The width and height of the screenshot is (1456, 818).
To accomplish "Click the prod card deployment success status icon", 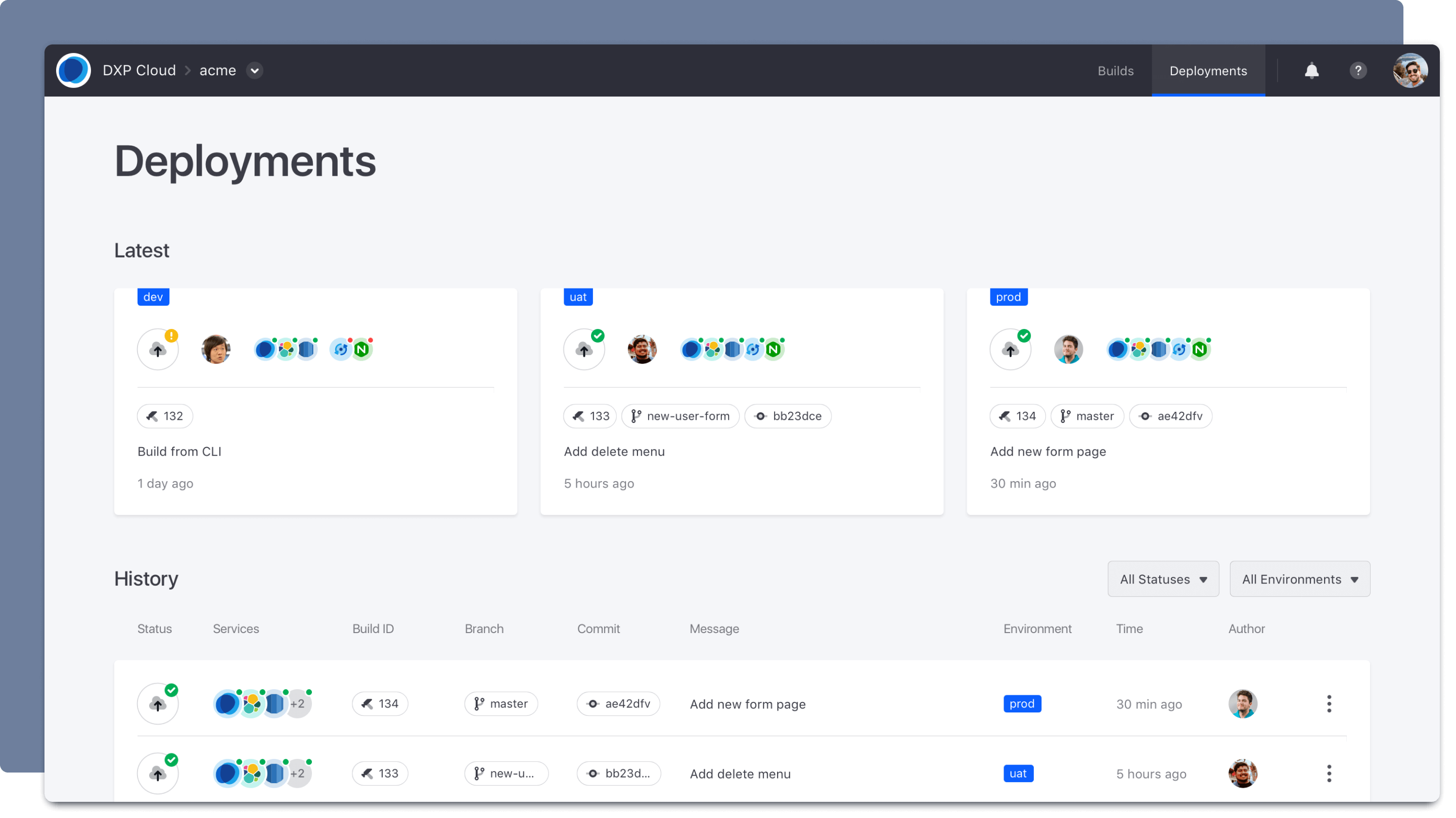I will (1010, 349).
